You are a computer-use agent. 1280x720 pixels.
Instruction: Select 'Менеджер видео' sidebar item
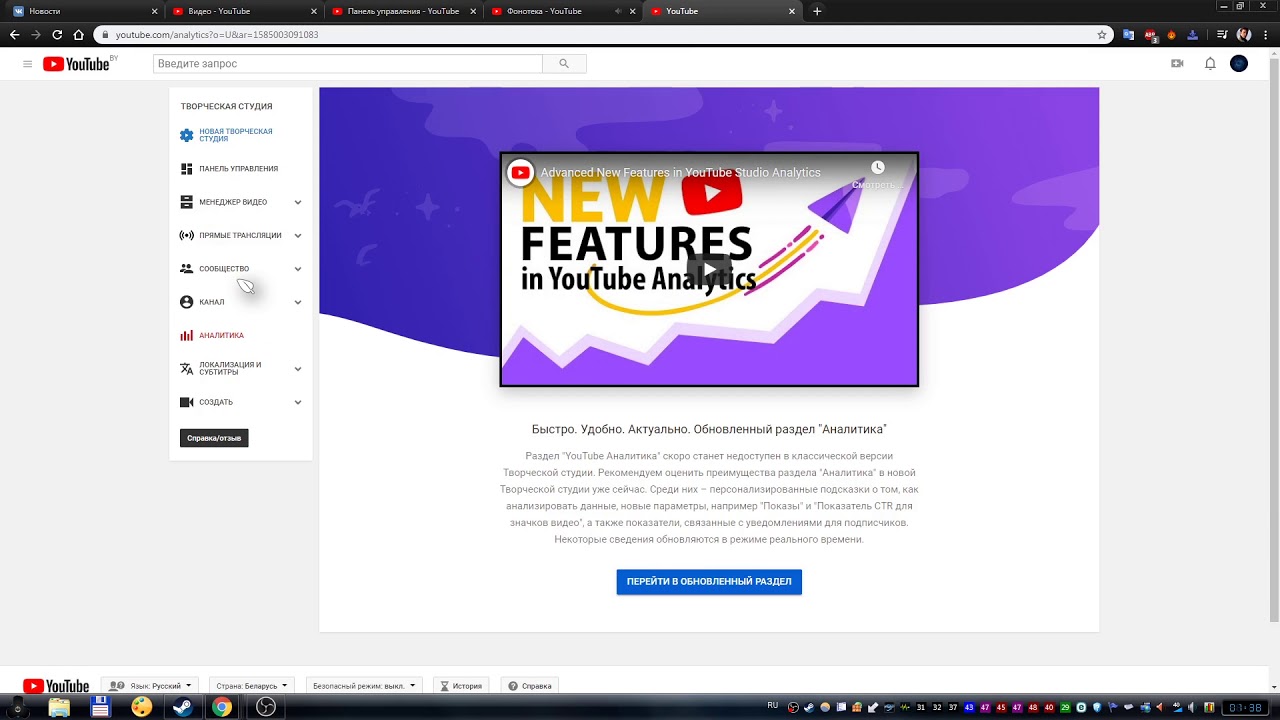click(224, 202)
